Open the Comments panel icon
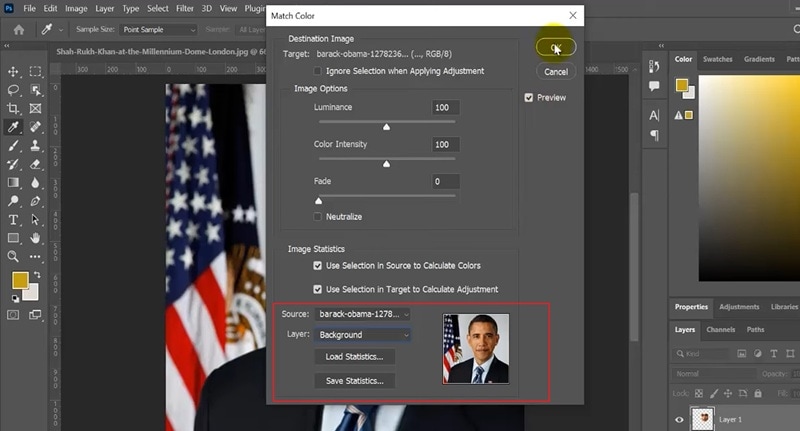 pyautogui.click(x=654, y=86)
